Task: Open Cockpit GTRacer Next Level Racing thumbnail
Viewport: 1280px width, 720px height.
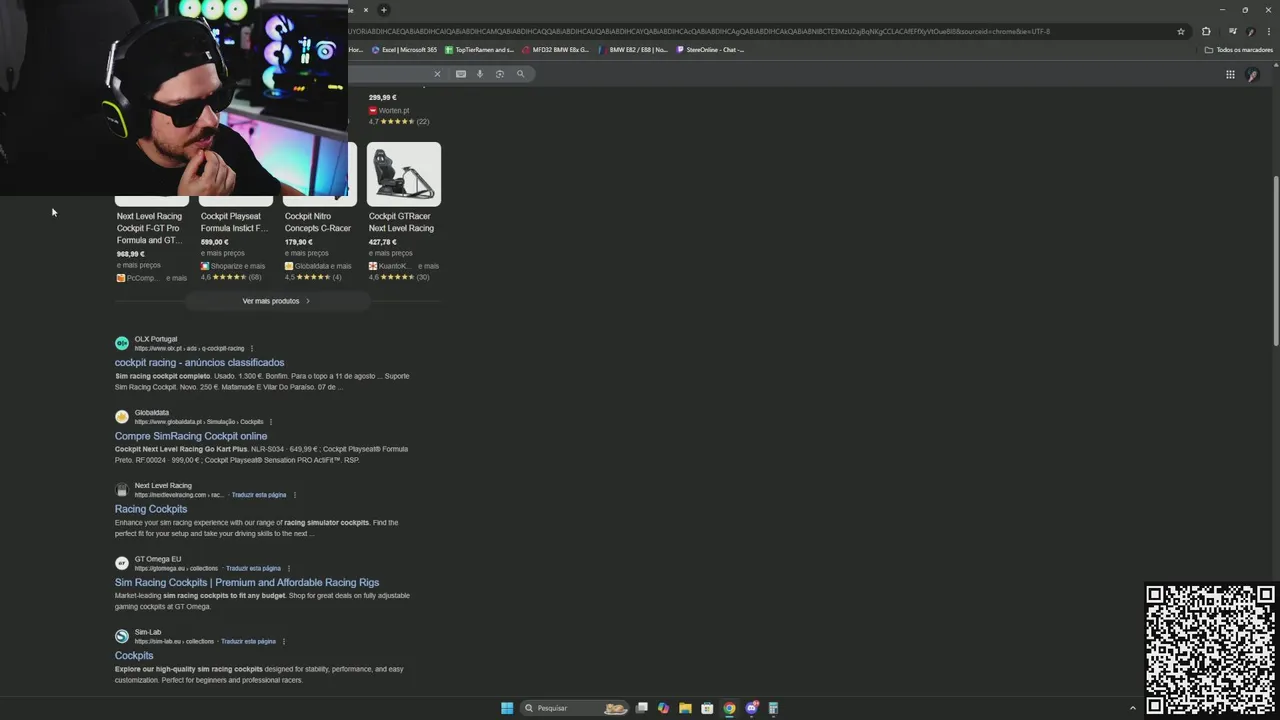Action: (404, 174)
